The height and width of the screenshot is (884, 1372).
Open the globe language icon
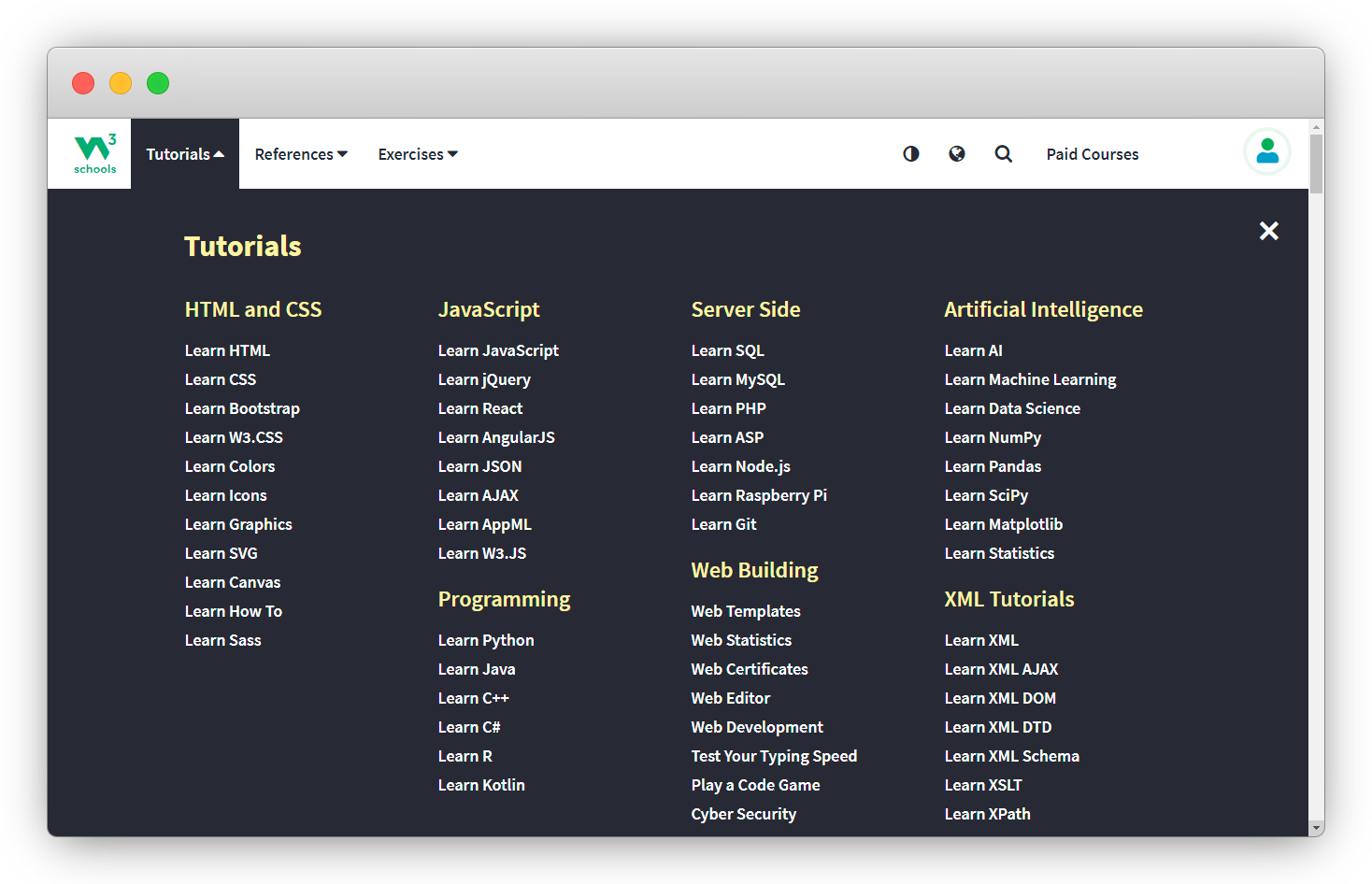[957, 153]
